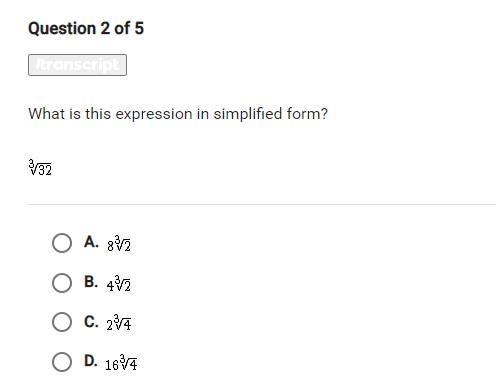Open the transcript button
This screenshot has height=386, width=496.
77,65
